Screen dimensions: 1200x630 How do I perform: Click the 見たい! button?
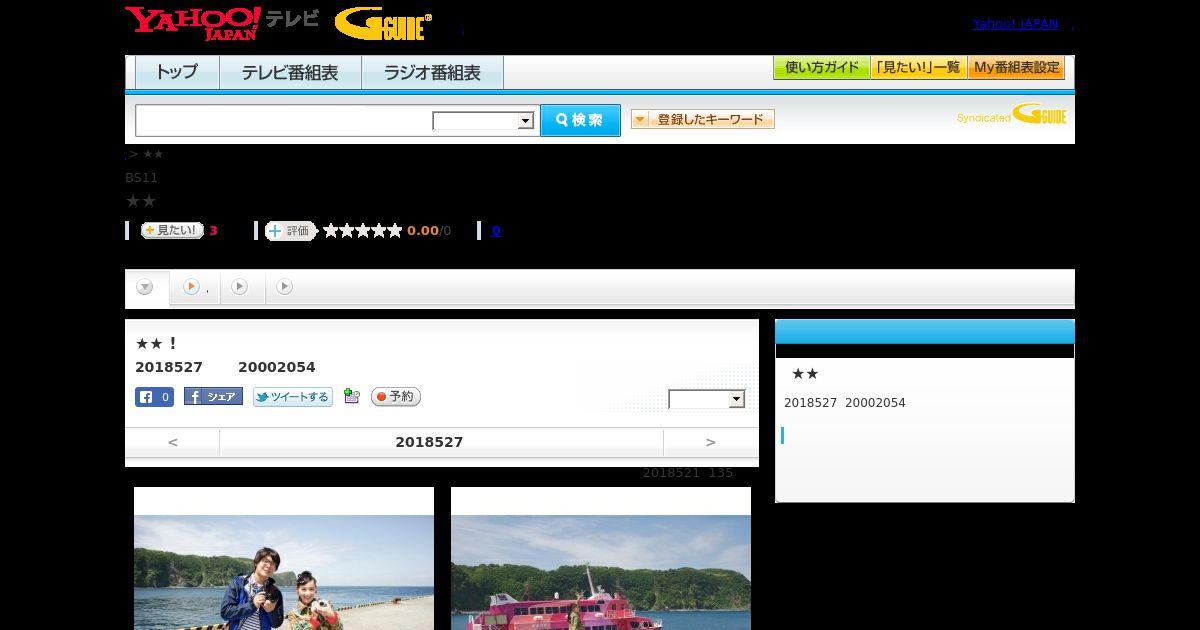pyautogui.click(x=172, y=230)
